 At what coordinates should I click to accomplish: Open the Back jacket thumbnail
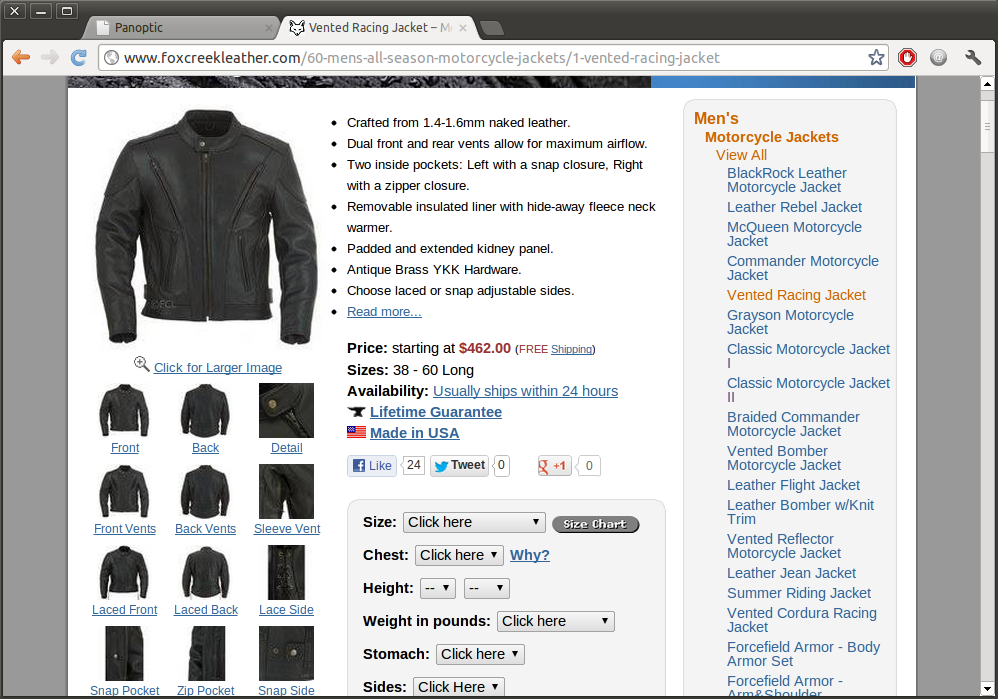pos(205,411)
